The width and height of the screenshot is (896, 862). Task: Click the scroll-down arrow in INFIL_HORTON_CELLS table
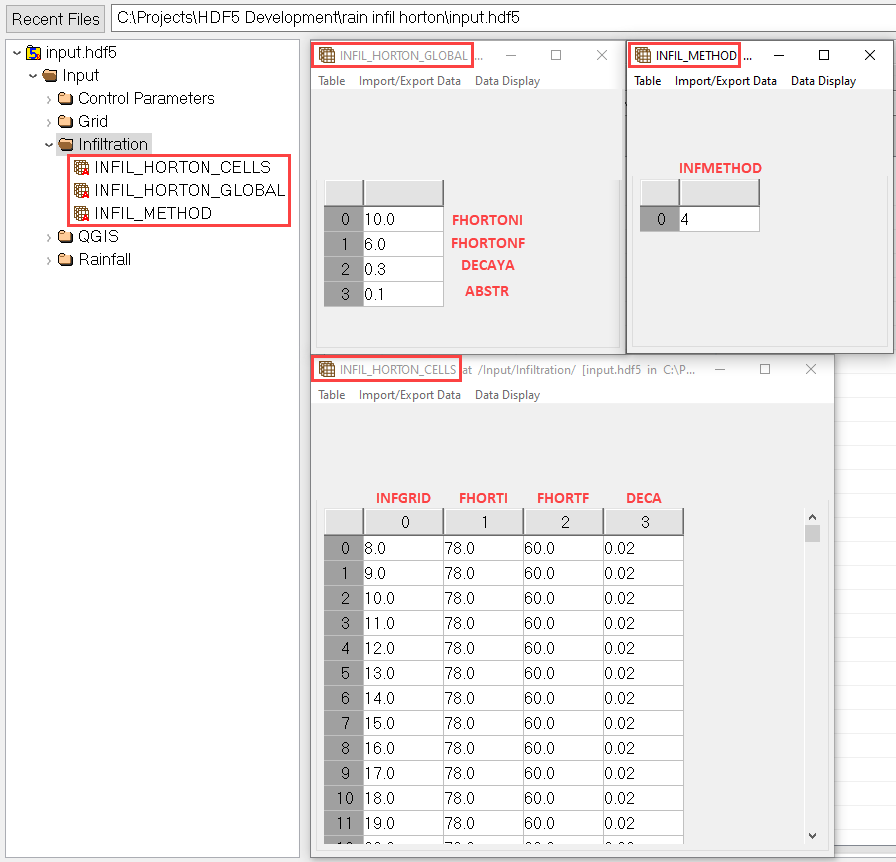tap(812, 836)
